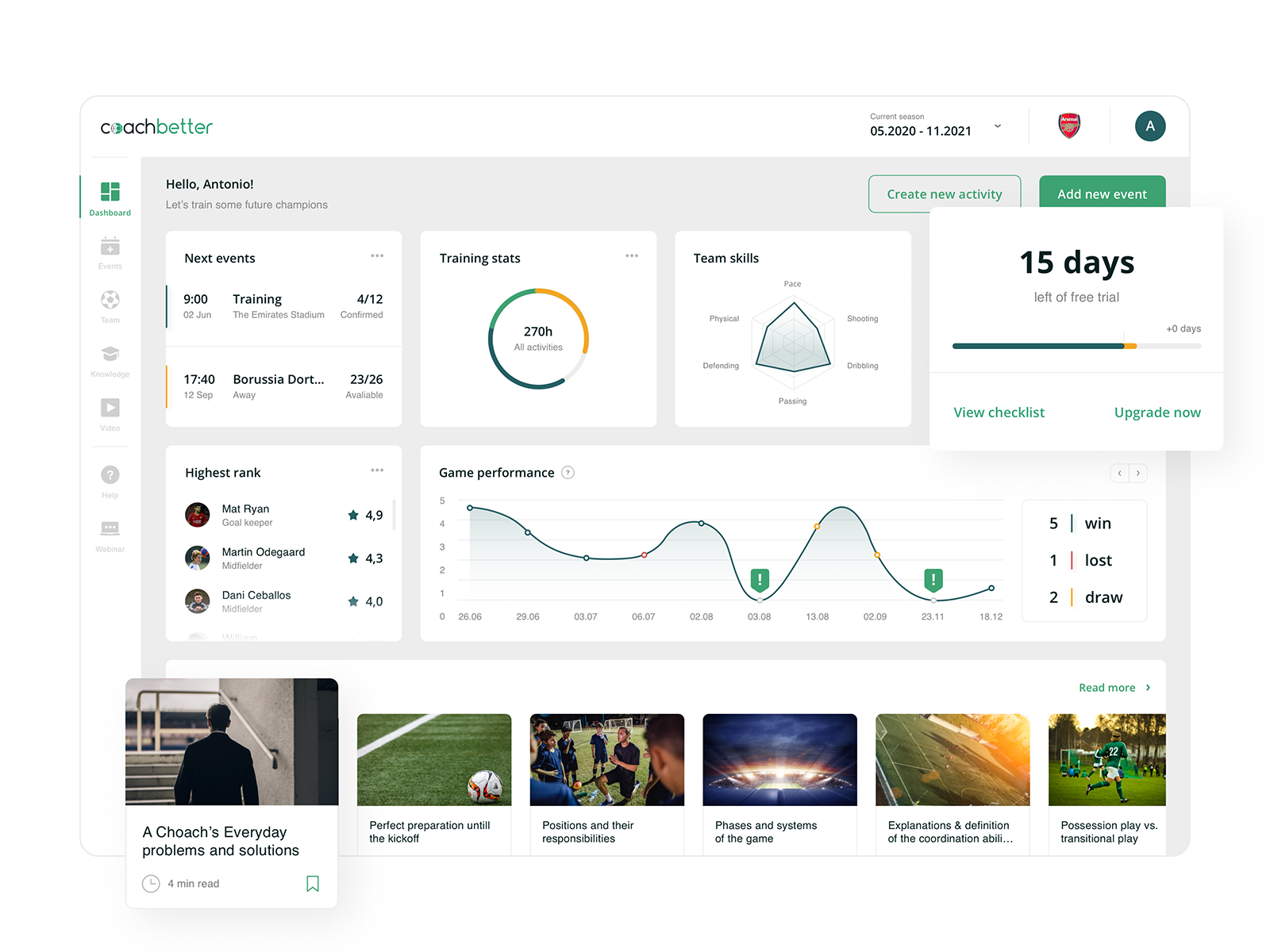1270x952 pixels.
Task: Open the Help section in the sidebar
Action: coord(110,482)
